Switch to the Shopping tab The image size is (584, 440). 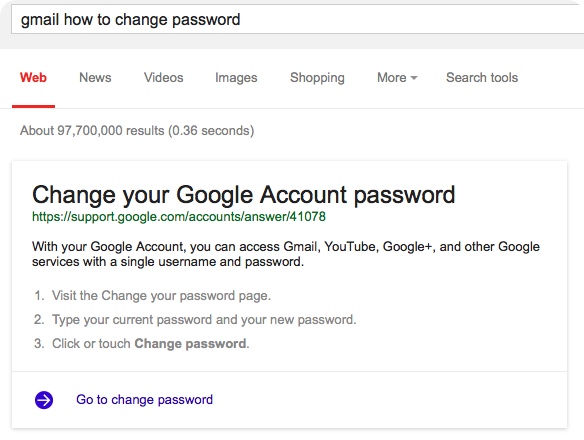pos(317,78)
